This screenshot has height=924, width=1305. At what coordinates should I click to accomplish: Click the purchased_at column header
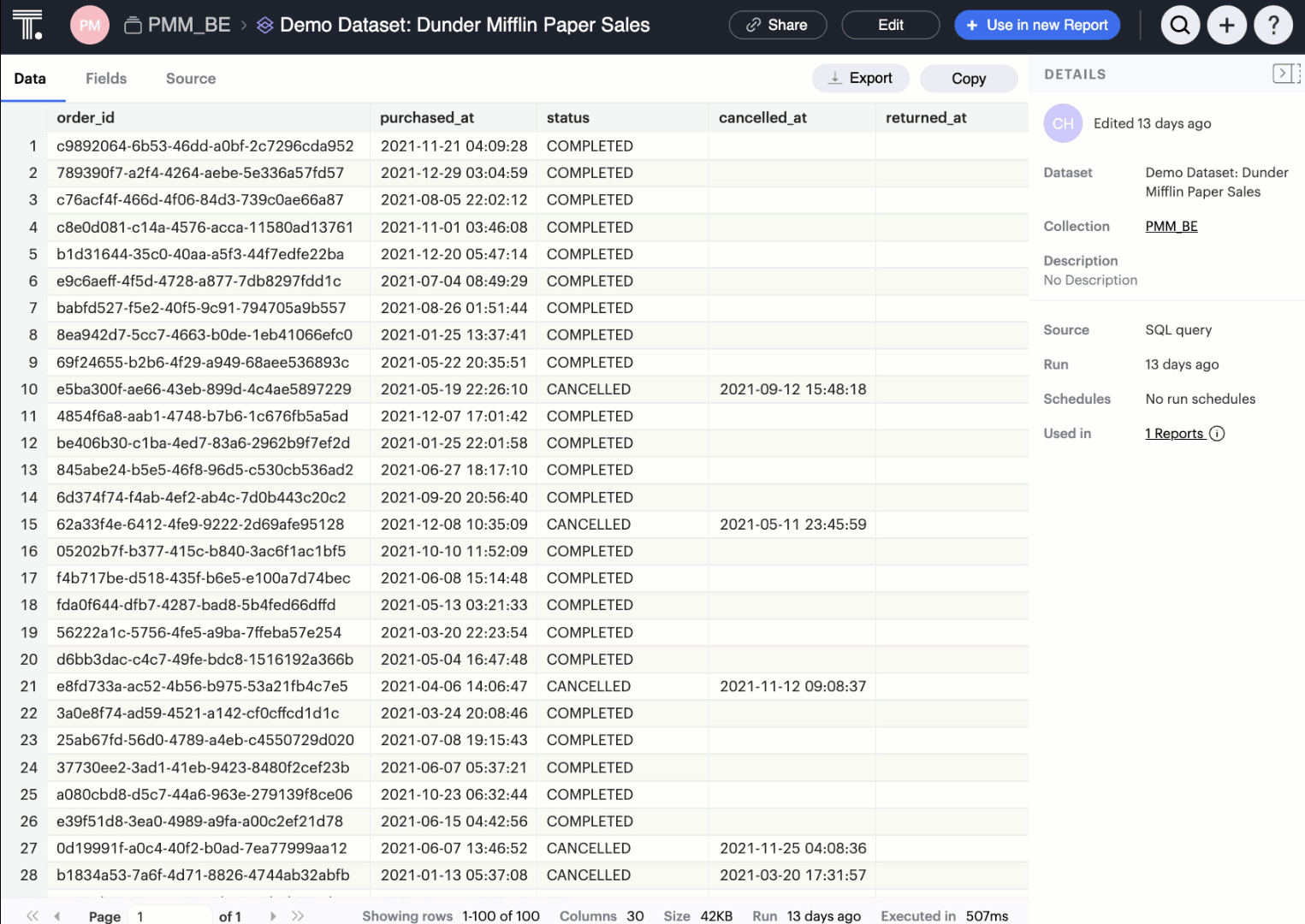[x=427, y=118]
